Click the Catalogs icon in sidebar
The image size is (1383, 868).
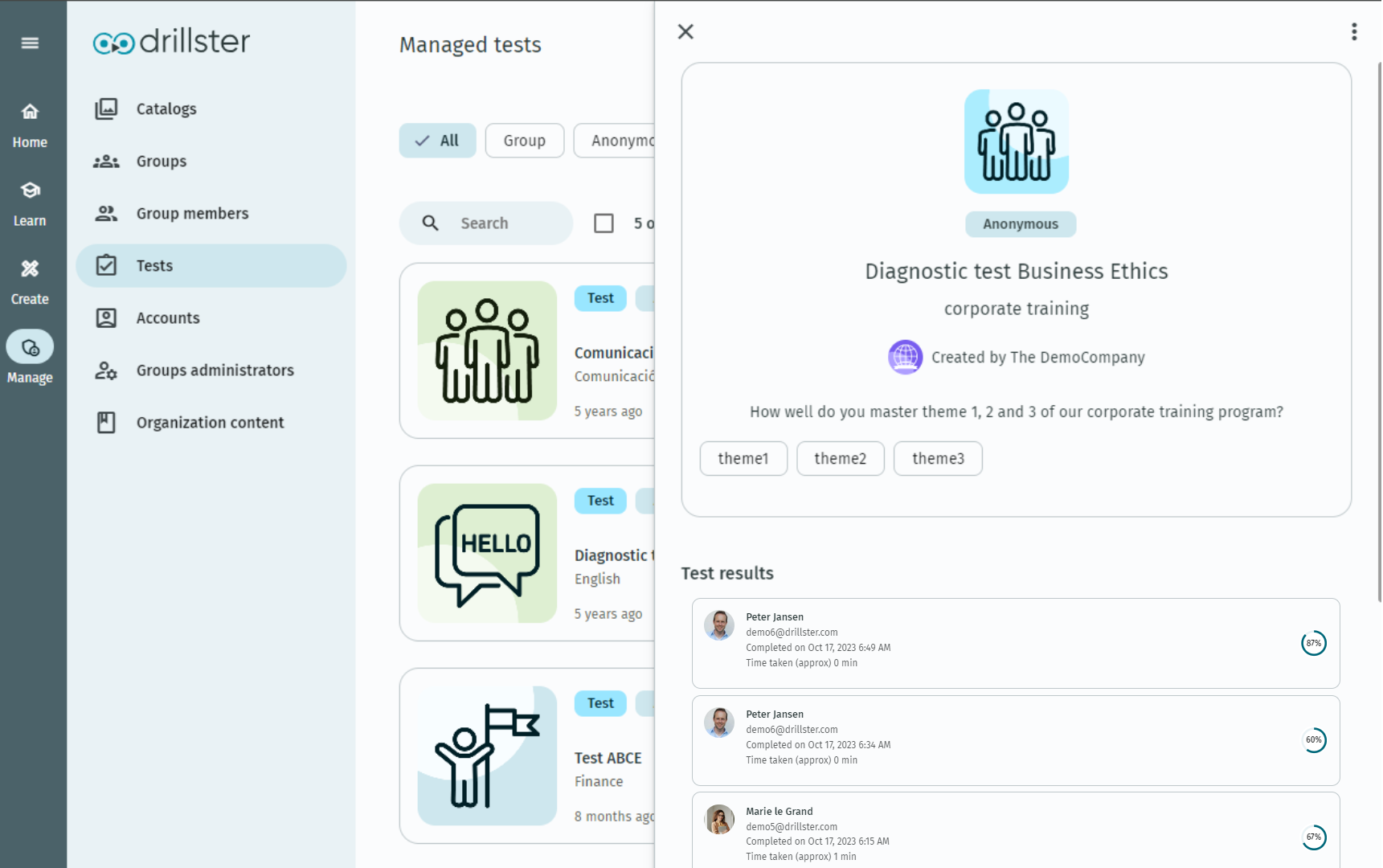(106, 108)
